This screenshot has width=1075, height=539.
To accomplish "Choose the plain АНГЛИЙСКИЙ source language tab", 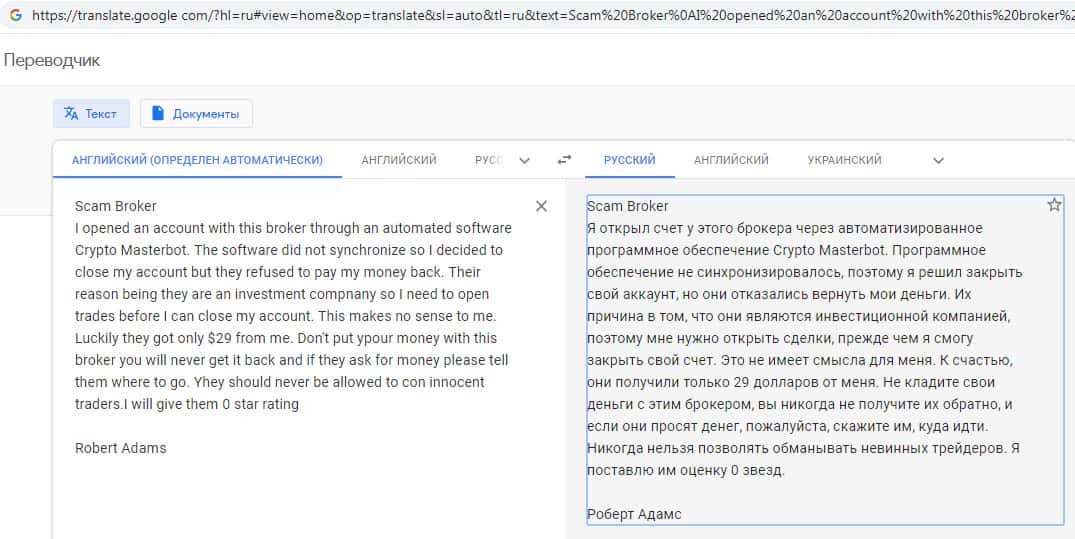I will coord(399,160).
